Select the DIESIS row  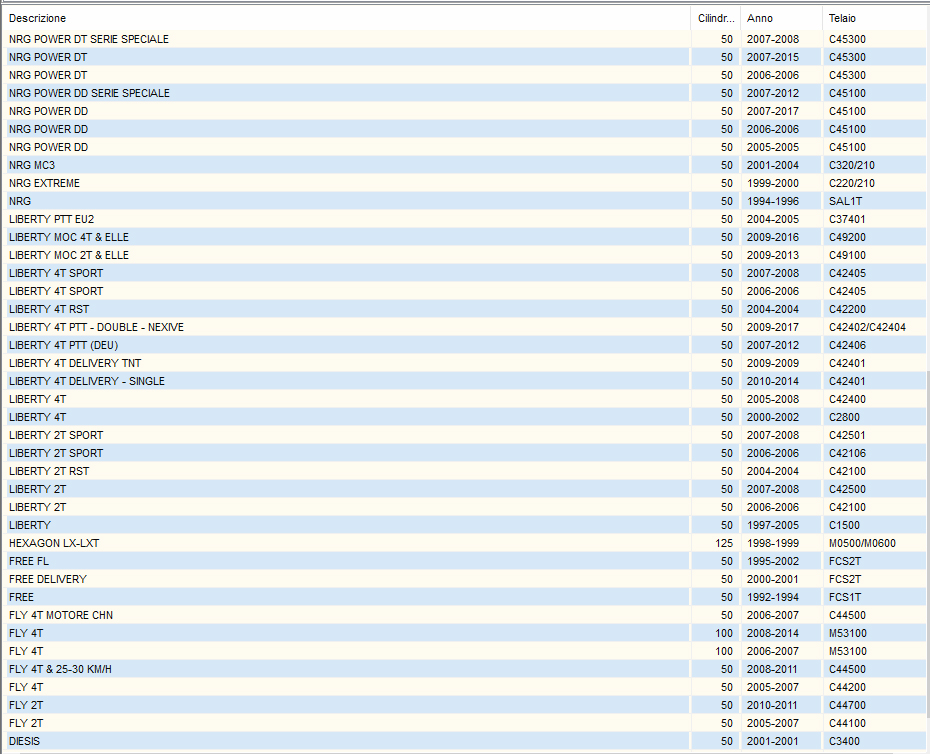point(464,741)
